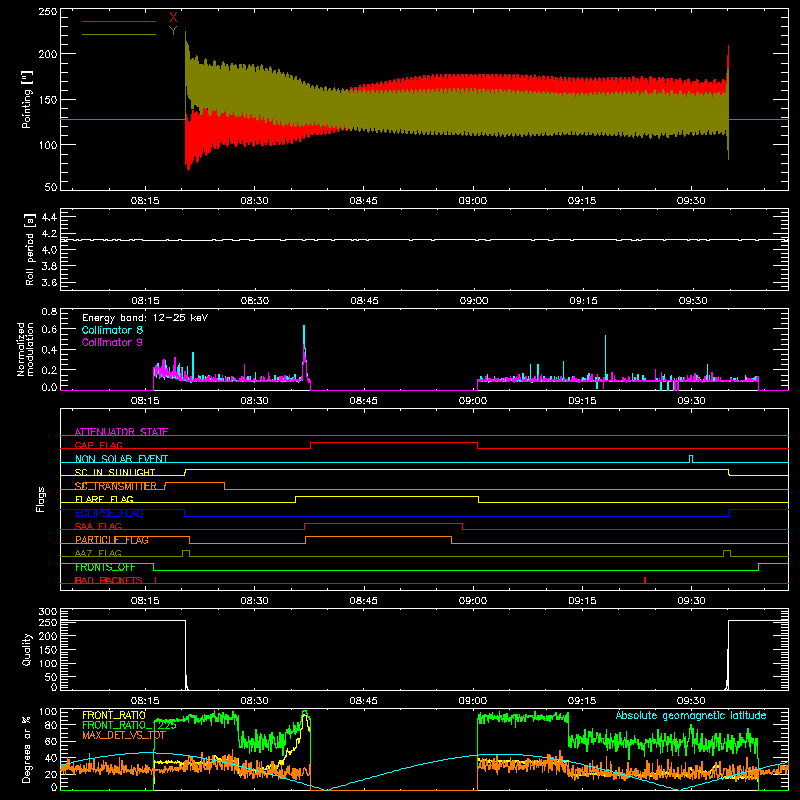Image resolution: width=800 pixels, height=800 pixels.
Task: Click the cyan Collimator 8 legend entry
Action: click(x=112, y=330)
